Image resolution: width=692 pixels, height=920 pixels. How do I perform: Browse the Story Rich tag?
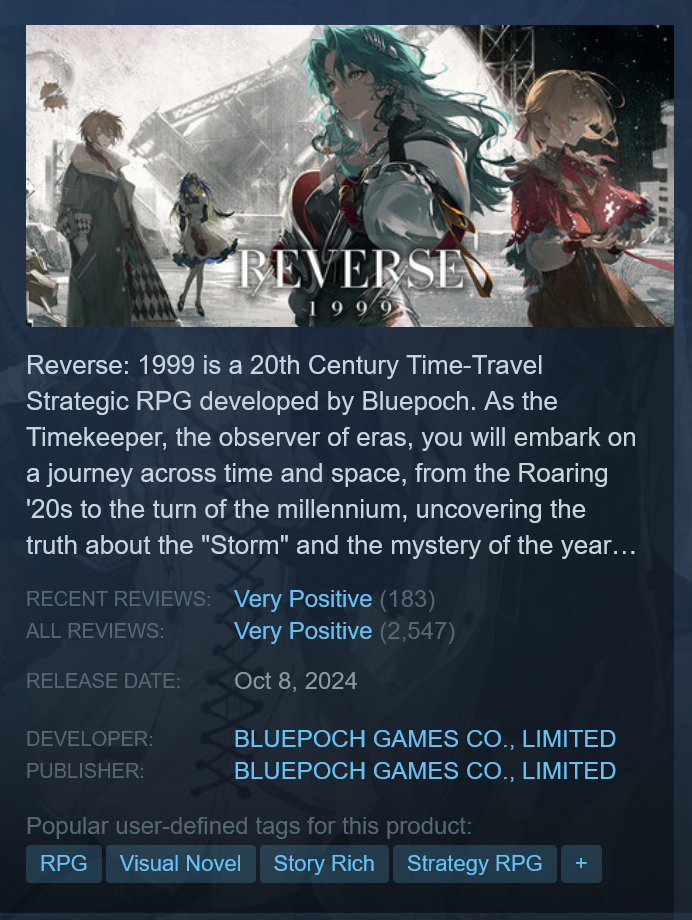(x=324, y=864)
